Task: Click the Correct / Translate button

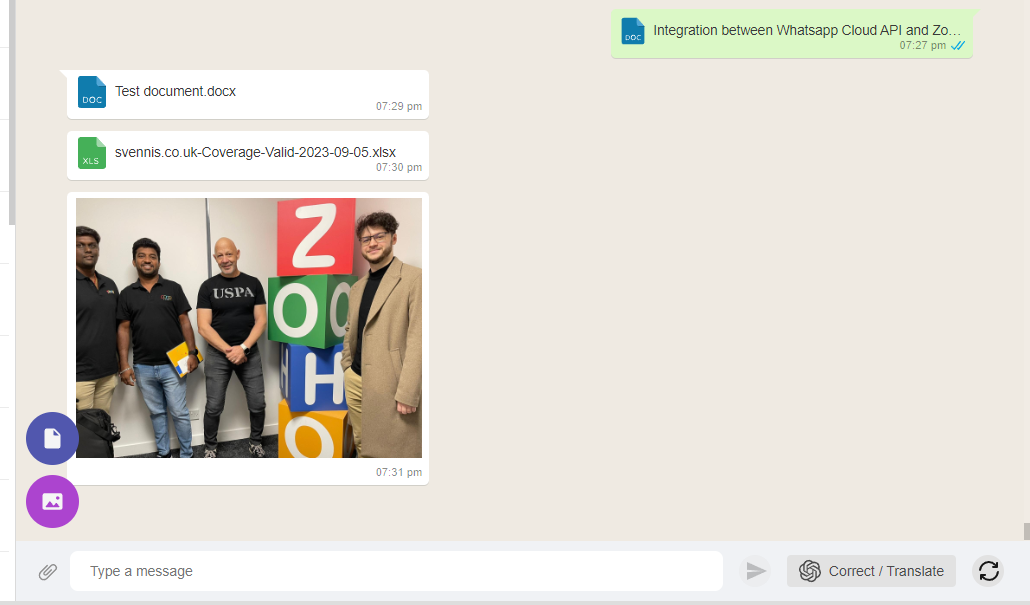Action: click(x=871, y=571)
